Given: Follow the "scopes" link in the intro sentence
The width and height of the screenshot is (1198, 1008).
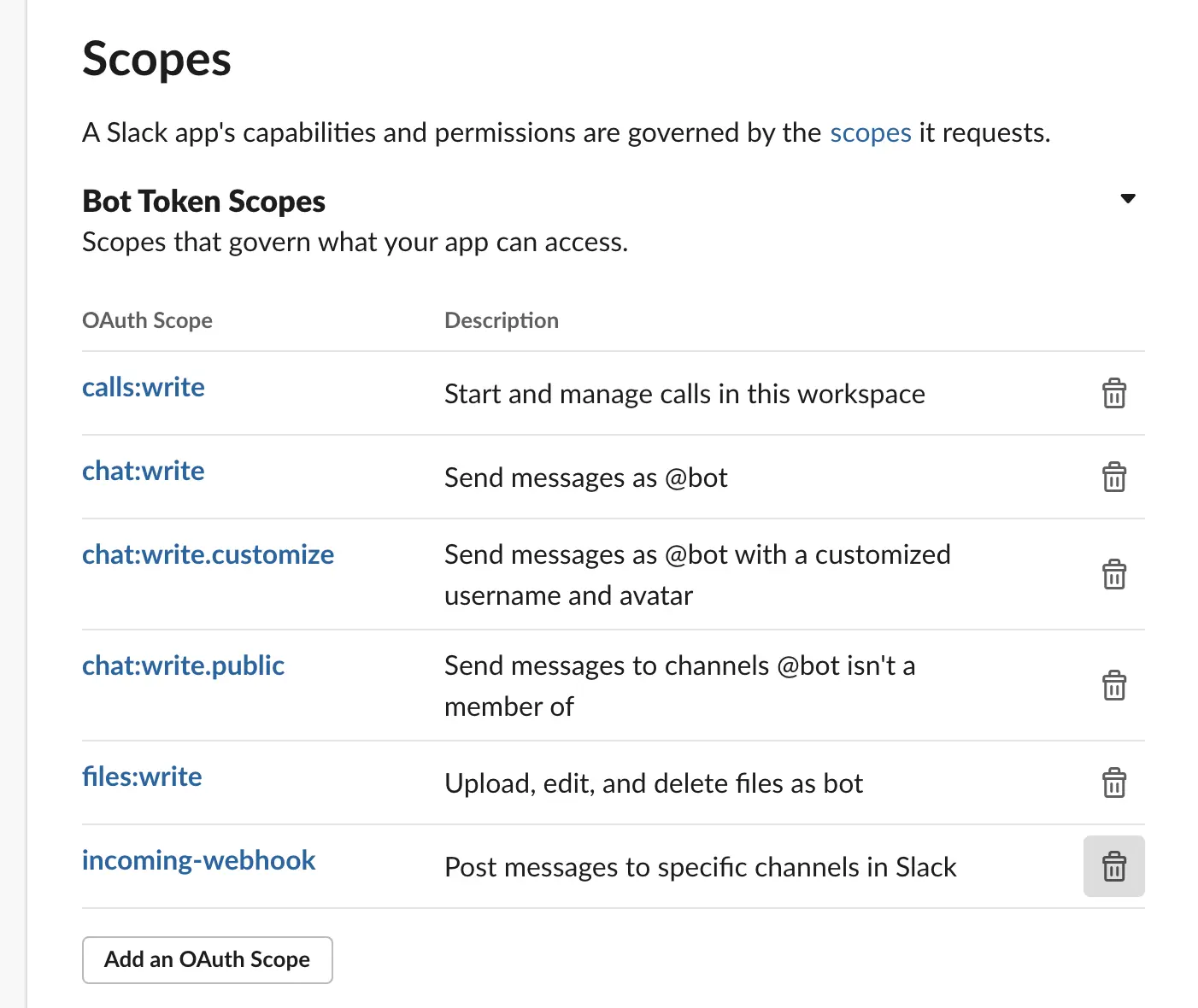Looking at the screenshot, I should (x=870, y=133).
